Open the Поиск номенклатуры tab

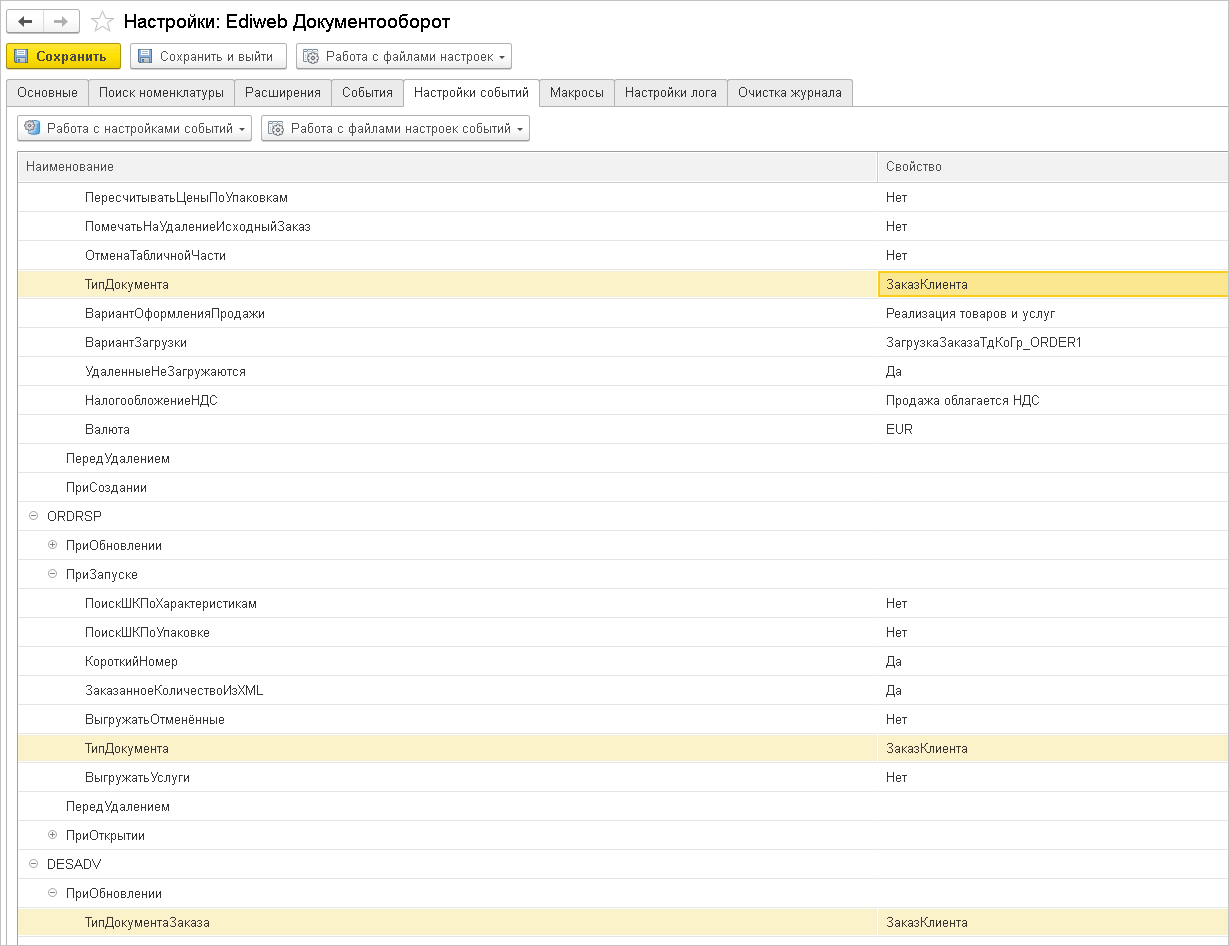[x=161, y=93]
